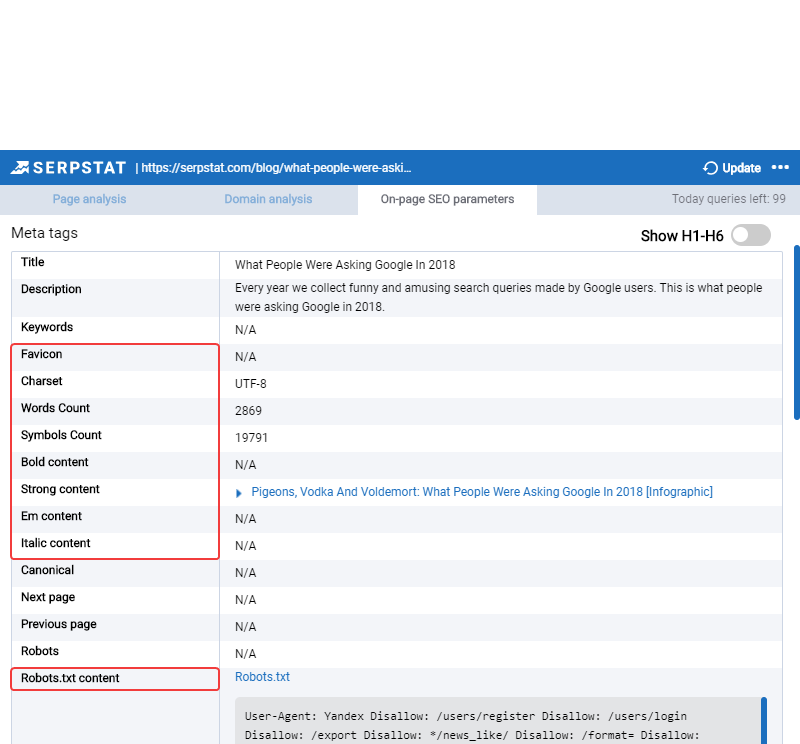Expand the Strong content triangle arrow
Image resolution: width=800 pixels, height=744 pixels.
click(x=238, y=493)
